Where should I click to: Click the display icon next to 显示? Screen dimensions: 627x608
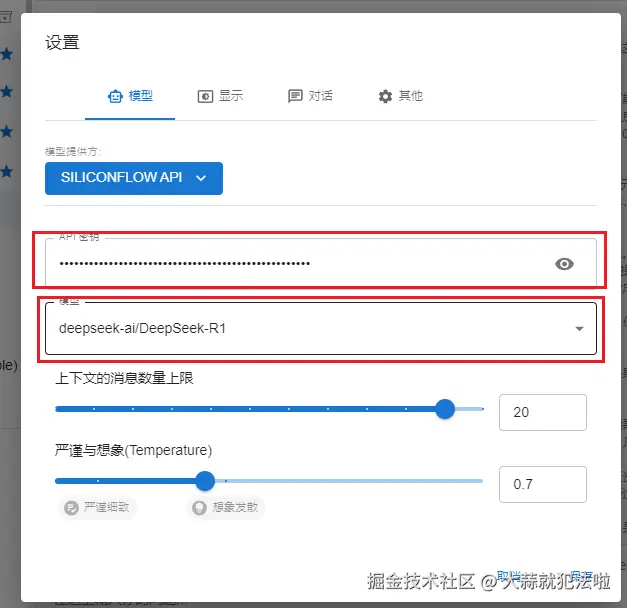[x=205, y=96]
